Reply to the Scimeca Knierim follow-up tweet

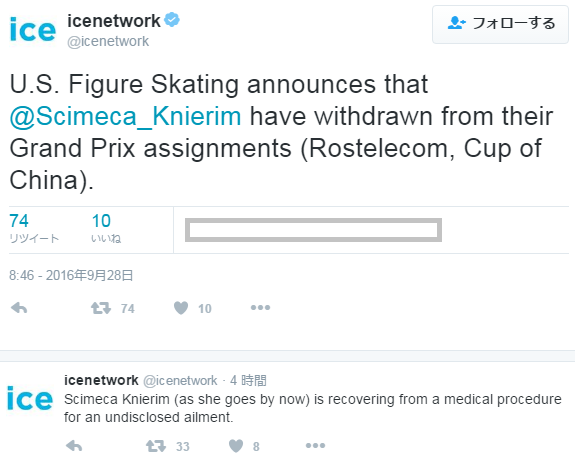coord(74,446)
